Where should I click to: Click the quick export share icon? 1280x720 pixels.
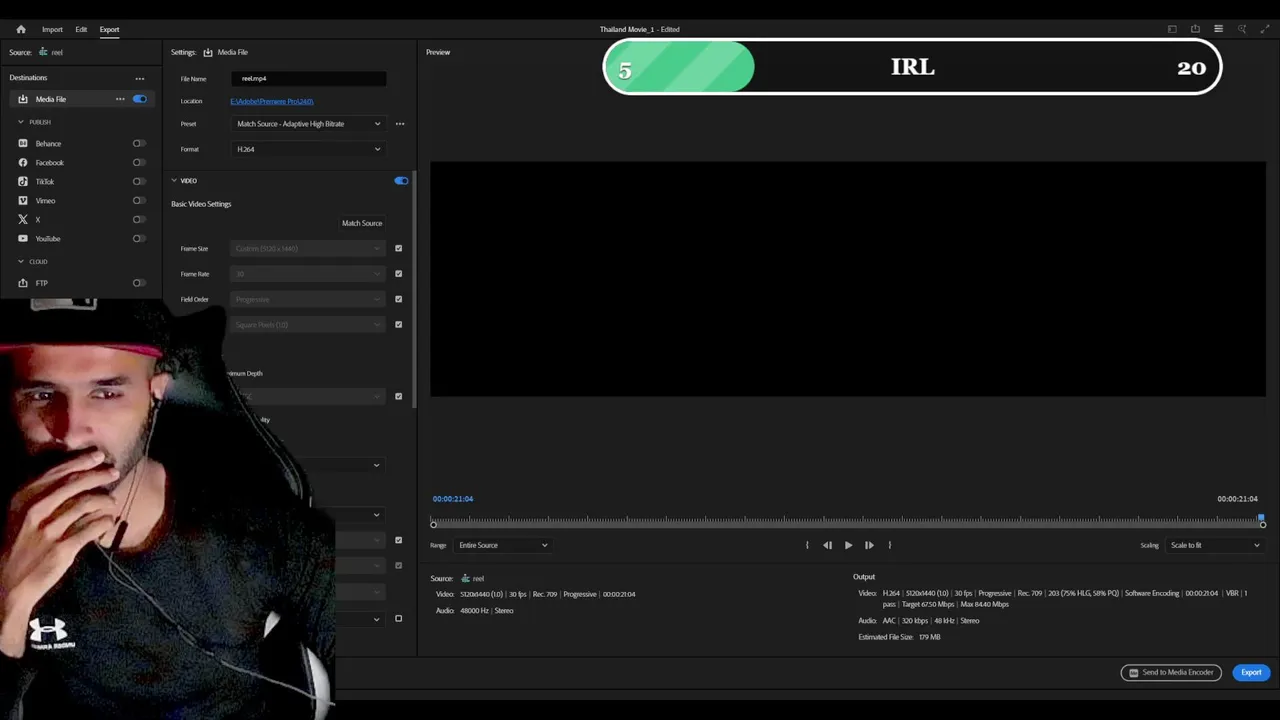click(x=1195, y=29)
